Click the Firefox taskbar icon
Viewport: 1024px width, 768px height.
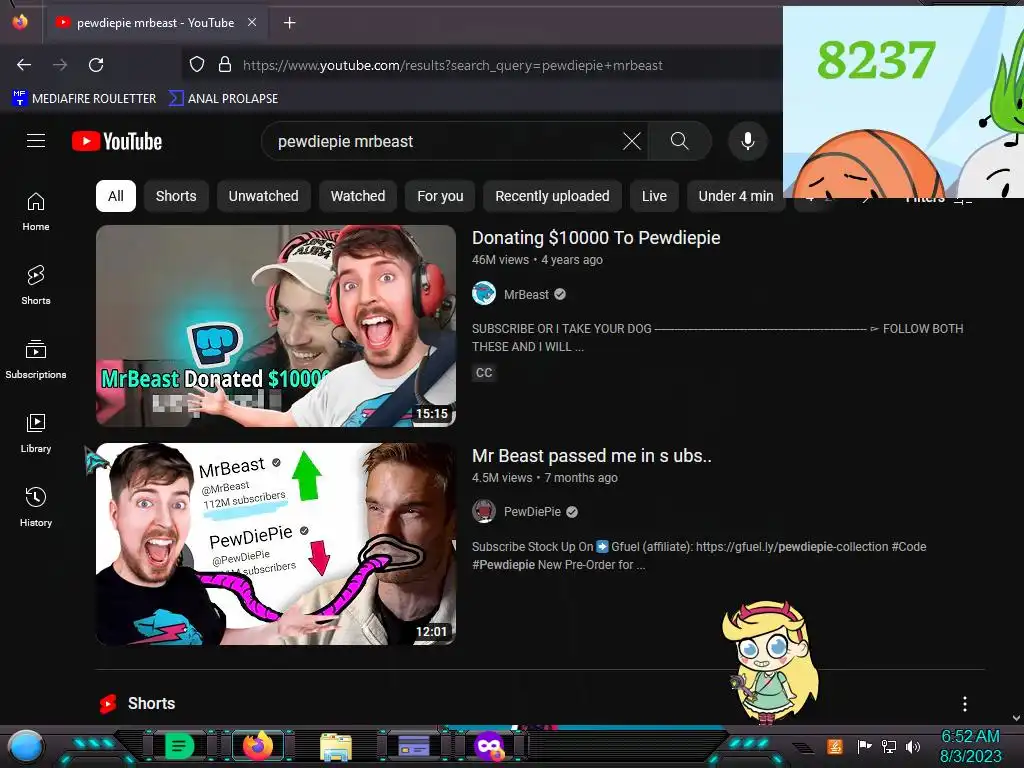point(258,745)
